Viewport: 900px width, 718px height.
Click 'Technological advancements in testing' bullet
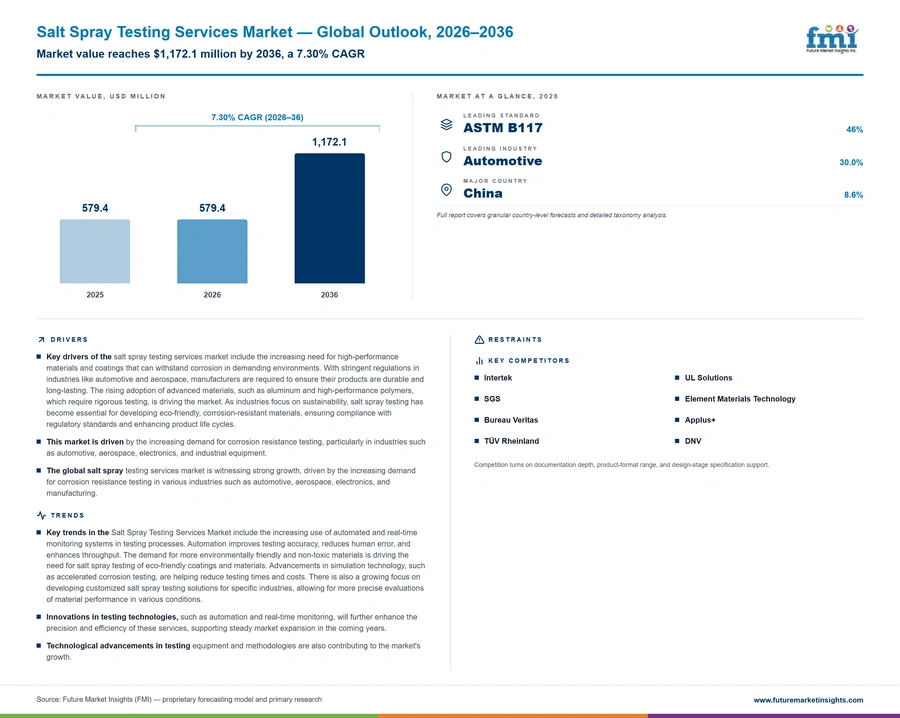pyautogui.click(x=233, y=651)
